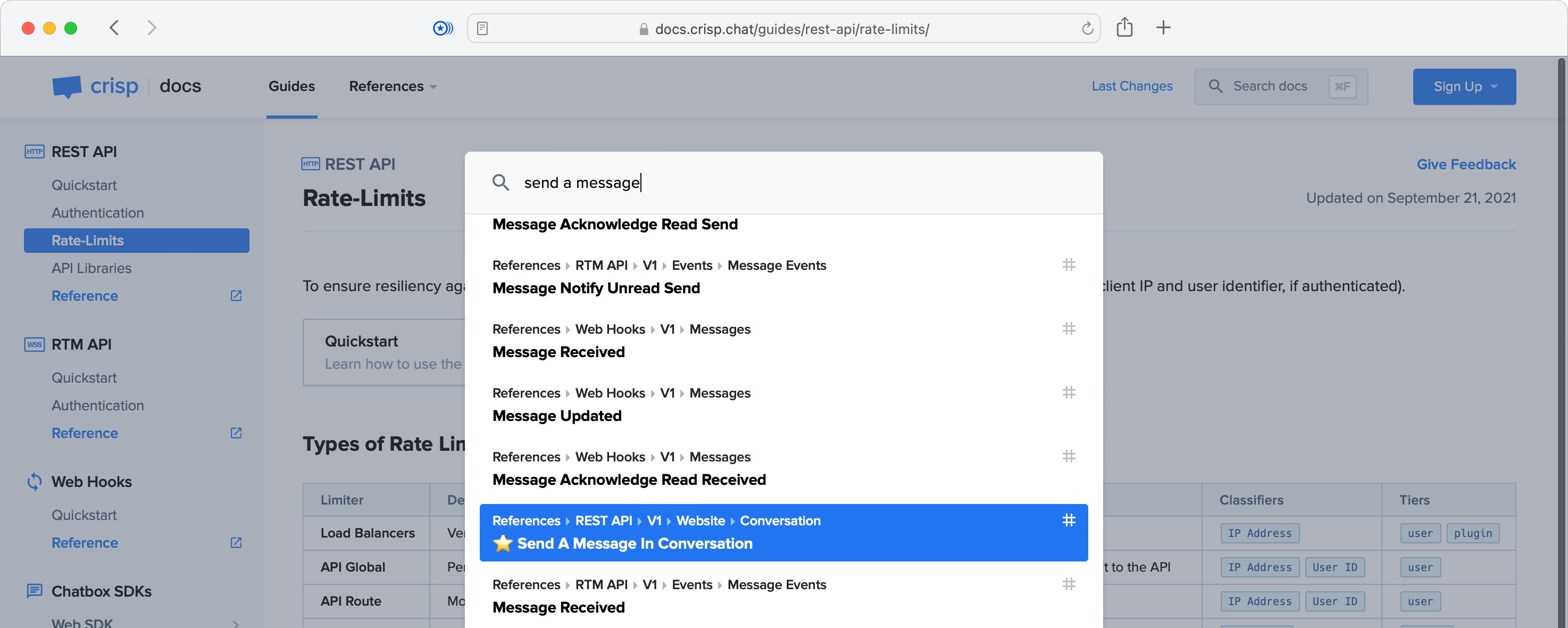Switch to the Guides tab

pos(291,87)
